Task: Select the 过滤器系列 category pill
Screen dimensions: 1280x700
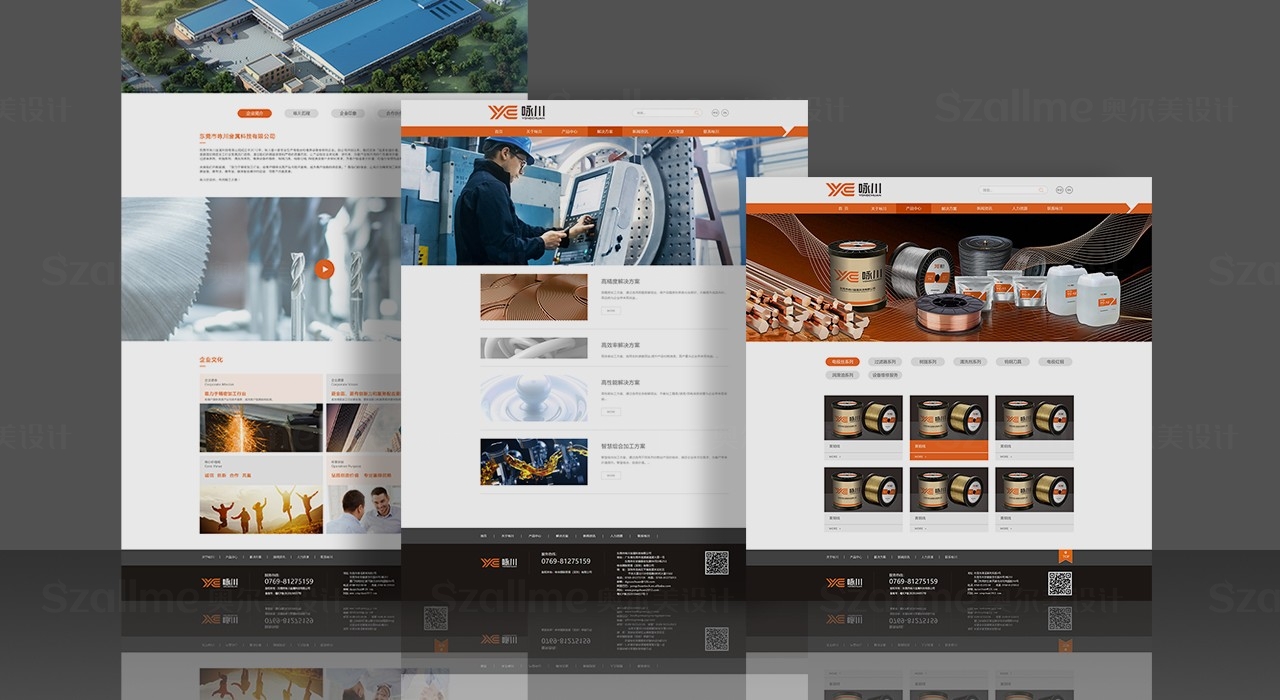Action: (884, 362)
